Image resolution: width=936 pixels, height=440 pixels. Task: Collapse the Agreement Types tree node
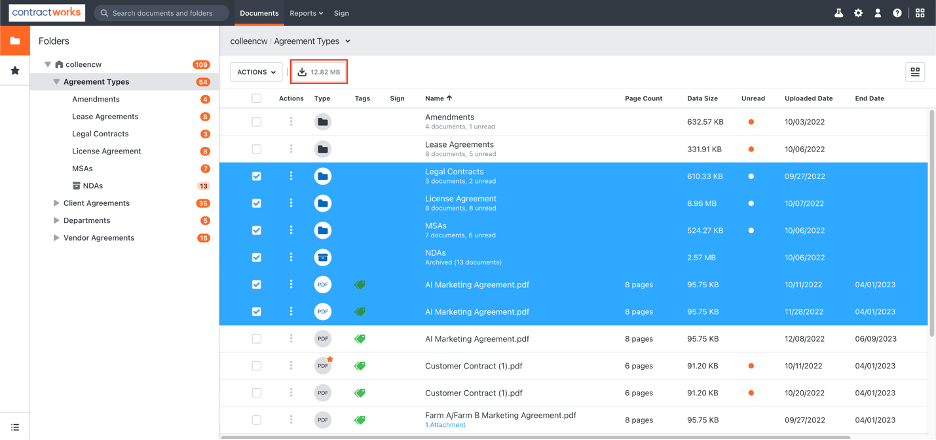pos(57,82)
